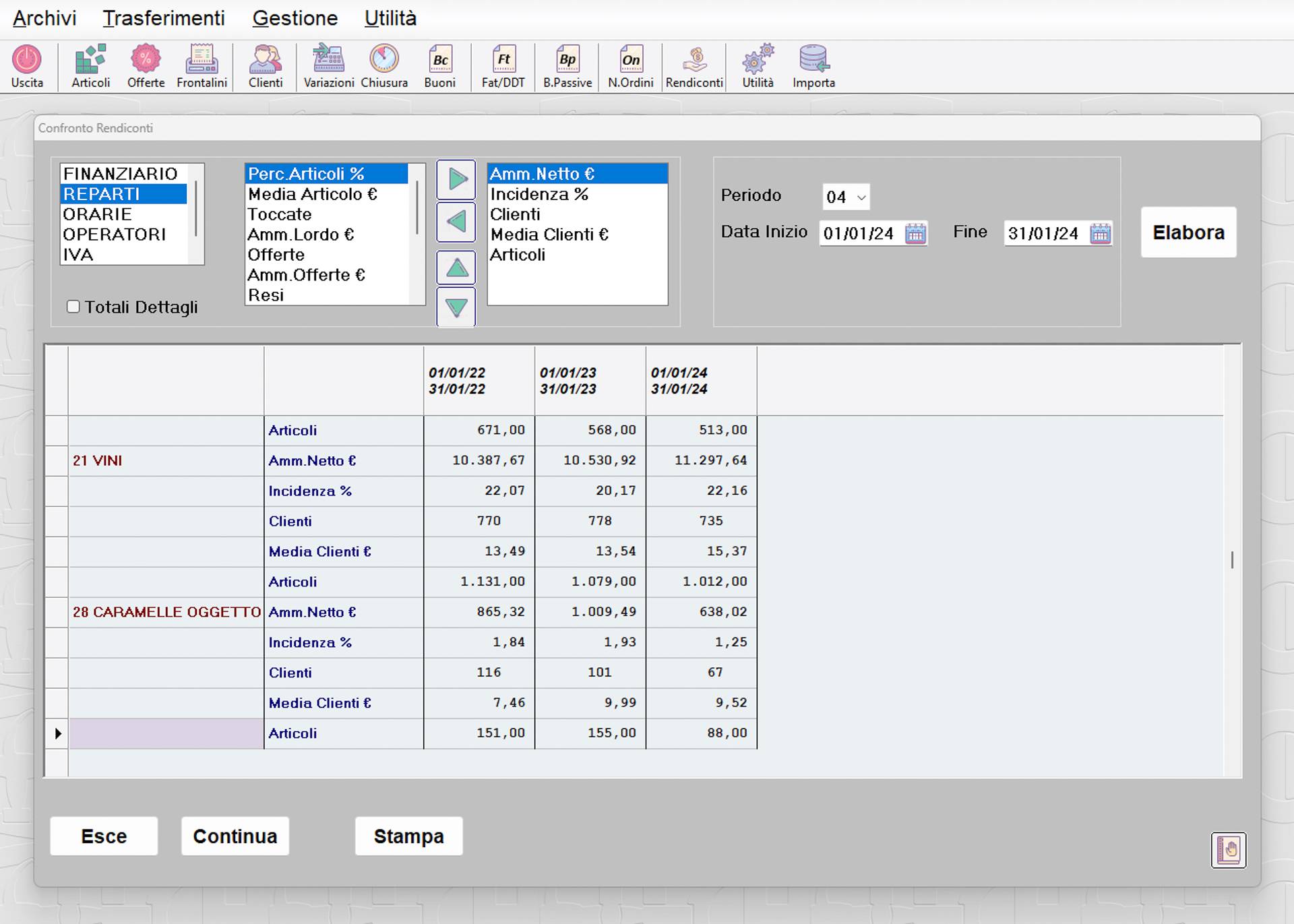Open the Rendiconti toolbar icon
This screenshot has width=1294, height=924.
(x=695, y=59)
